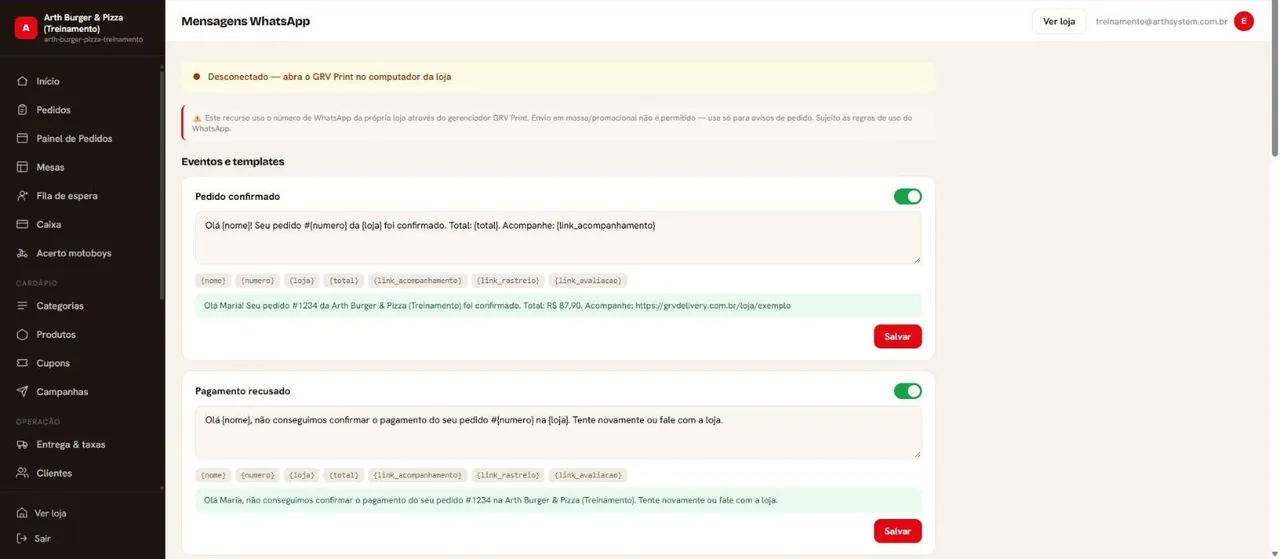Screen dimensions: 1280x559
Task: Insert {link_avaliacao} tag in Pagamento recusado
Action: (588, 475)
